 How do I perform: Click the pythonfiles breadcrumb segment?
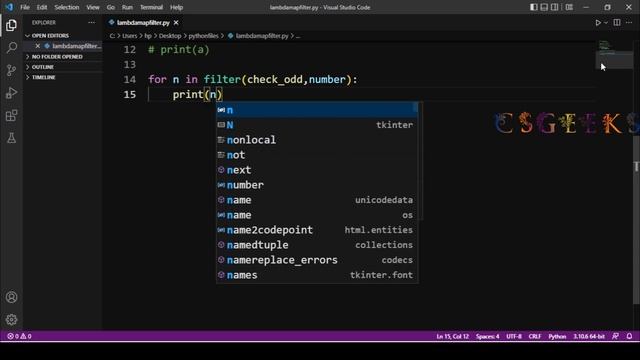click(x=203, y=36)
